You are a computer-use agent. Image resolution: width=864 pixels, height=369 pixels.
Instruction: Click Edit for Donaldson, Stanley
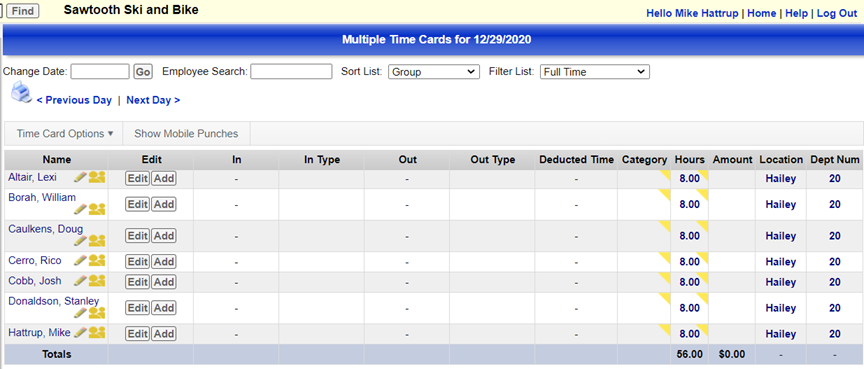[x=137, y=308]
